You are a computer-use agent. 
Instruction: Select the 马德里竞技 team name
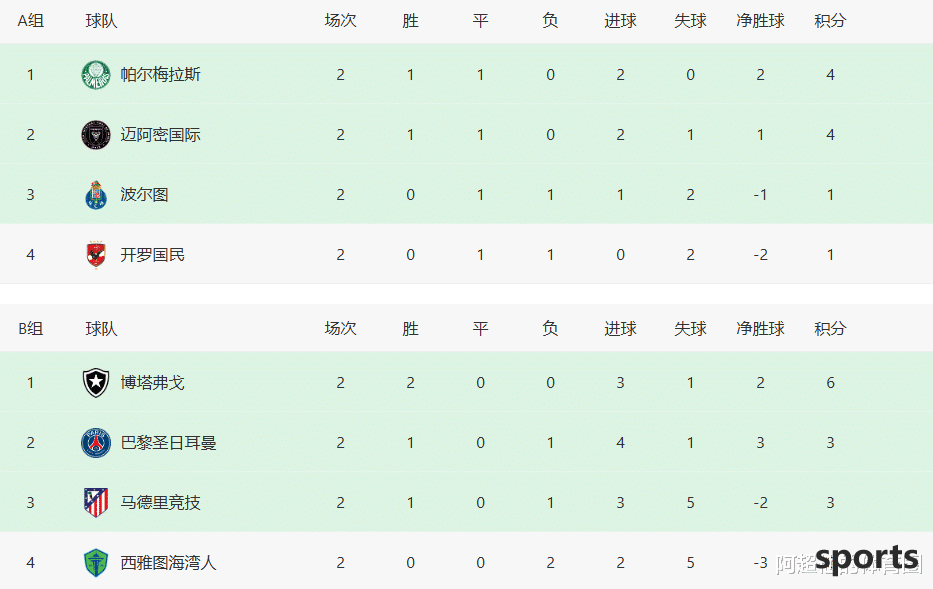pos(160,503)
